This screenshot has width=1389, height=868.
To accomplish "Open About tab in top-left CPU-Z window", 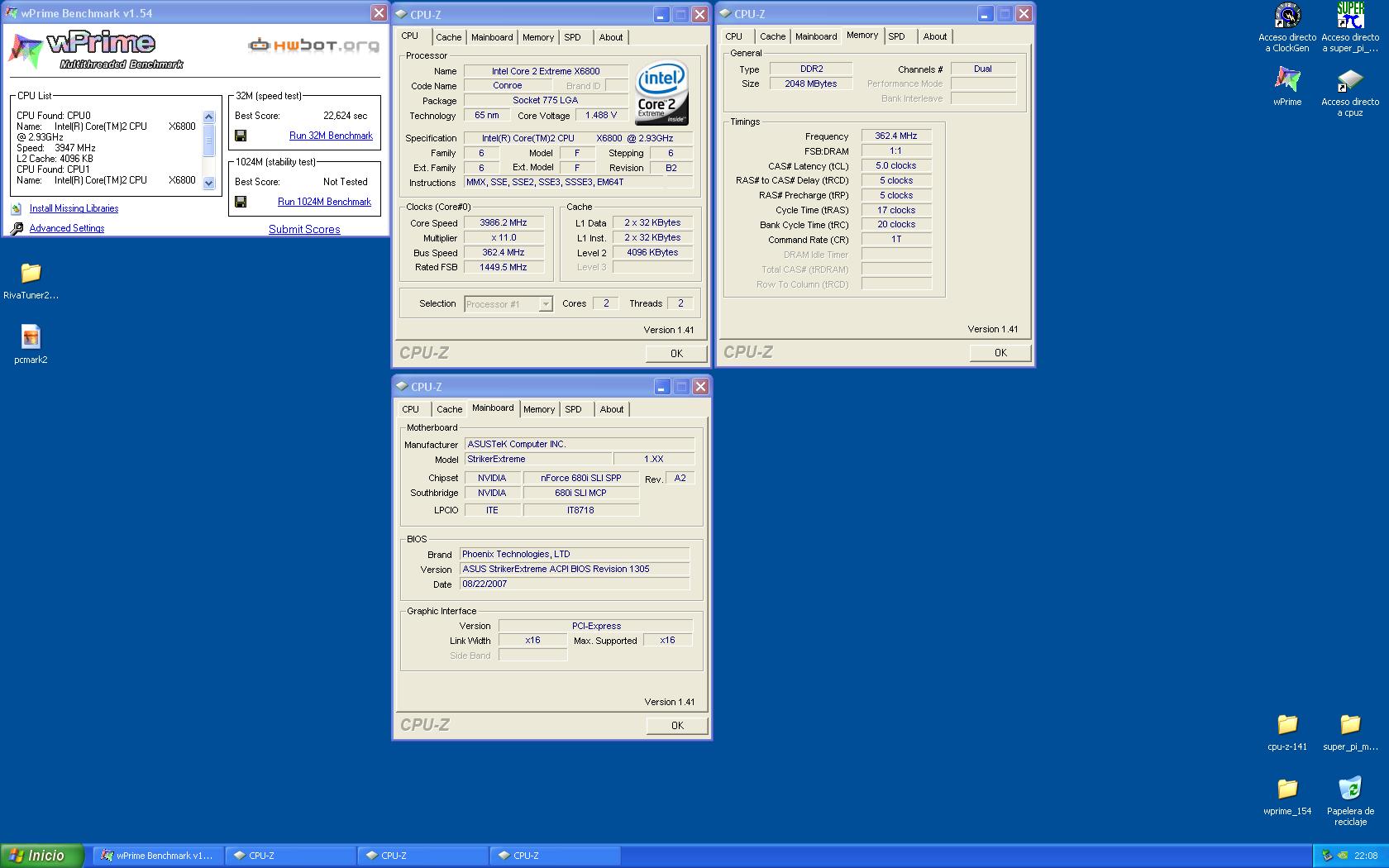I will [611, 37].
